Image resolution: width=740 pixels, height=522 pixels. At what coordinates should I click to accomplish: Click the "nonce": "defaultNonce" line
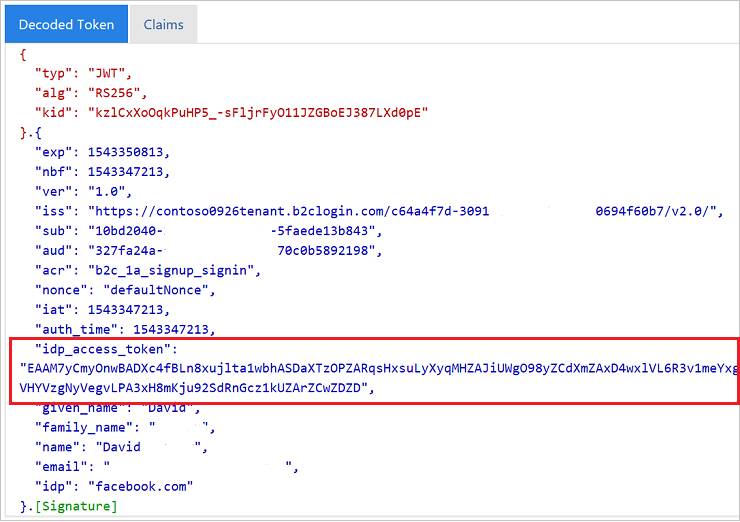pyautogui.click(x=125, y=290)
